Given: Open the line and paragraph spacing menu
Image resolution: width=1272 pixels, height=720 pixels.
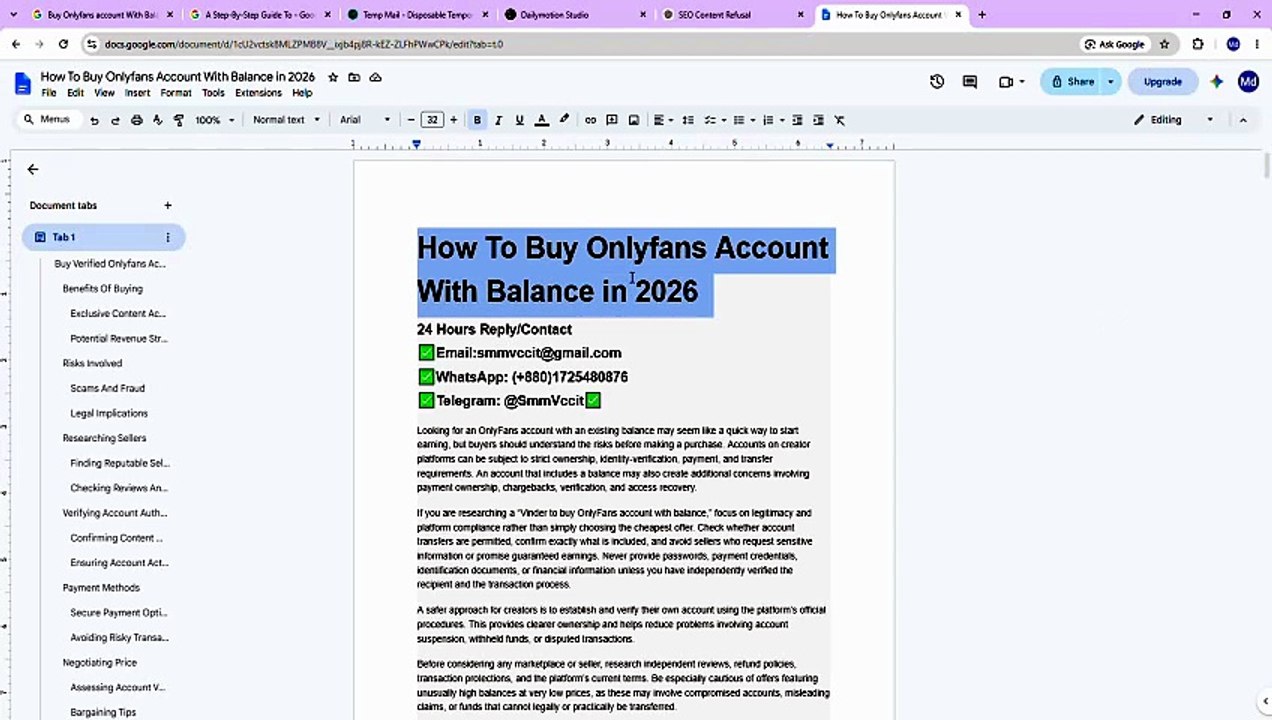Looking at the screenshot, I should click(x=688, y=120).
